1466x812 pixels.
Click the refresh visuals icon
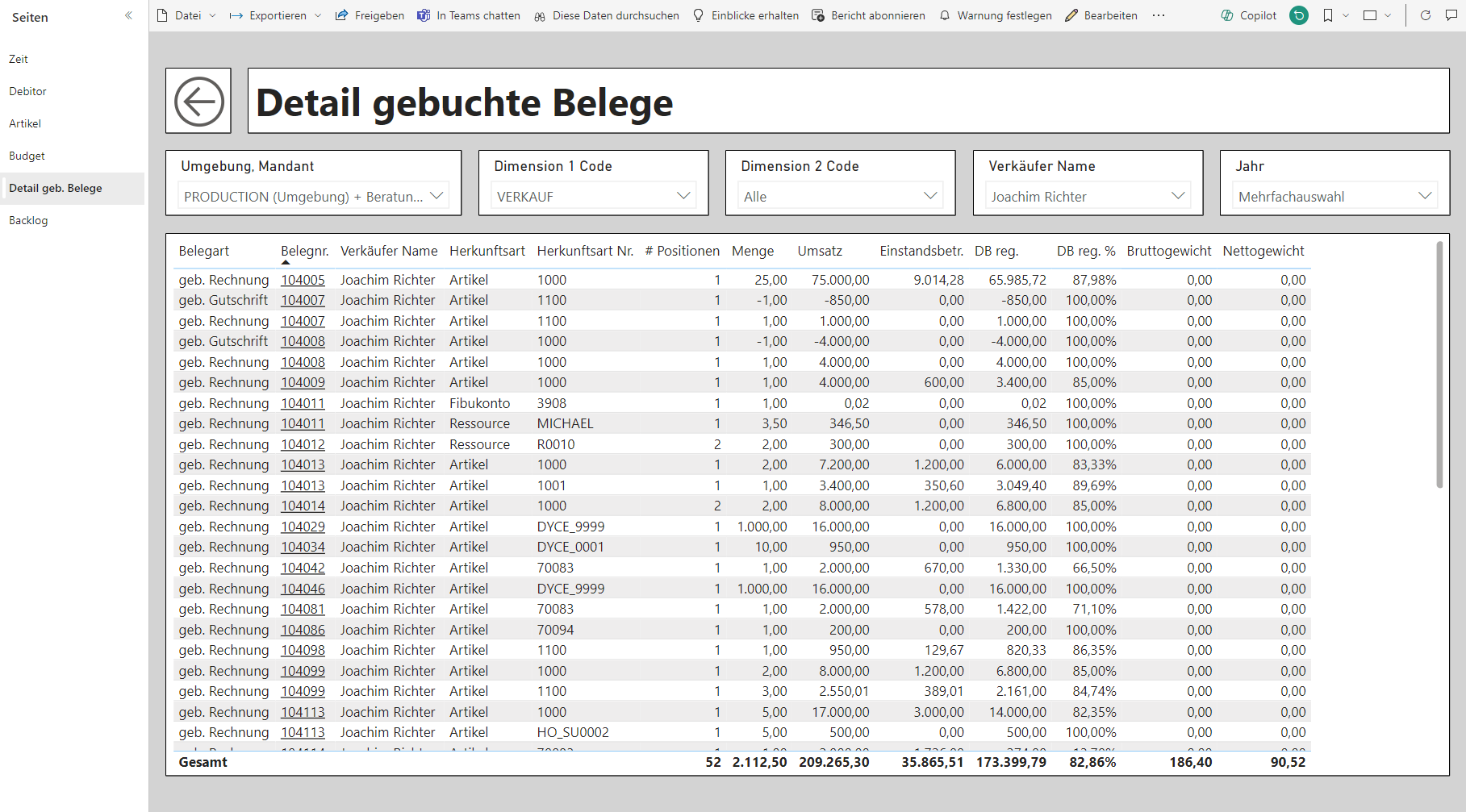pos(1425,15)
